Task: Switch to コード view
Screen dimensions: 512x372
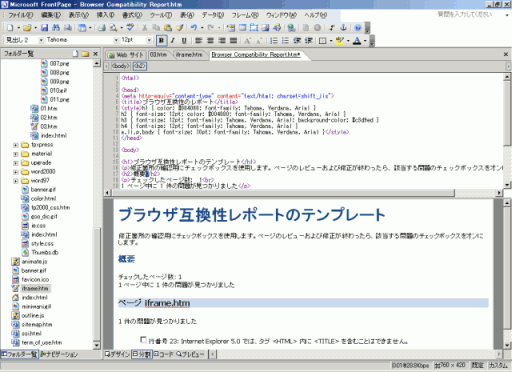Action: coord(163,354)
